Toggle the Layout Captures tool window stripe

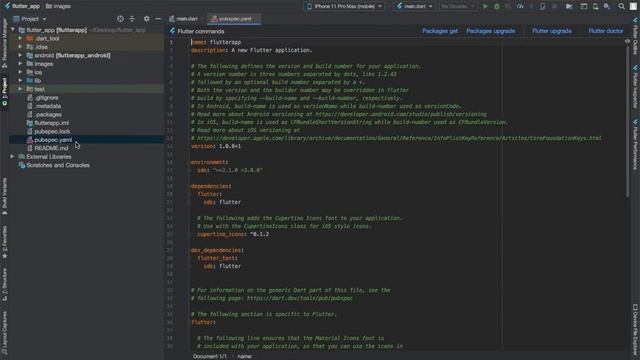[x=4, y=333]
